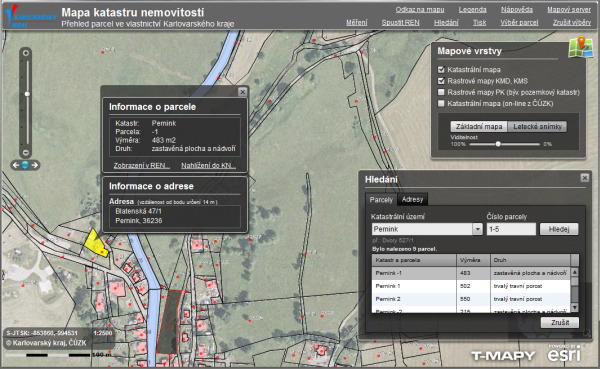Click the Katastr a parcela column header
This screenshot has width=600, height=369.
414,260
